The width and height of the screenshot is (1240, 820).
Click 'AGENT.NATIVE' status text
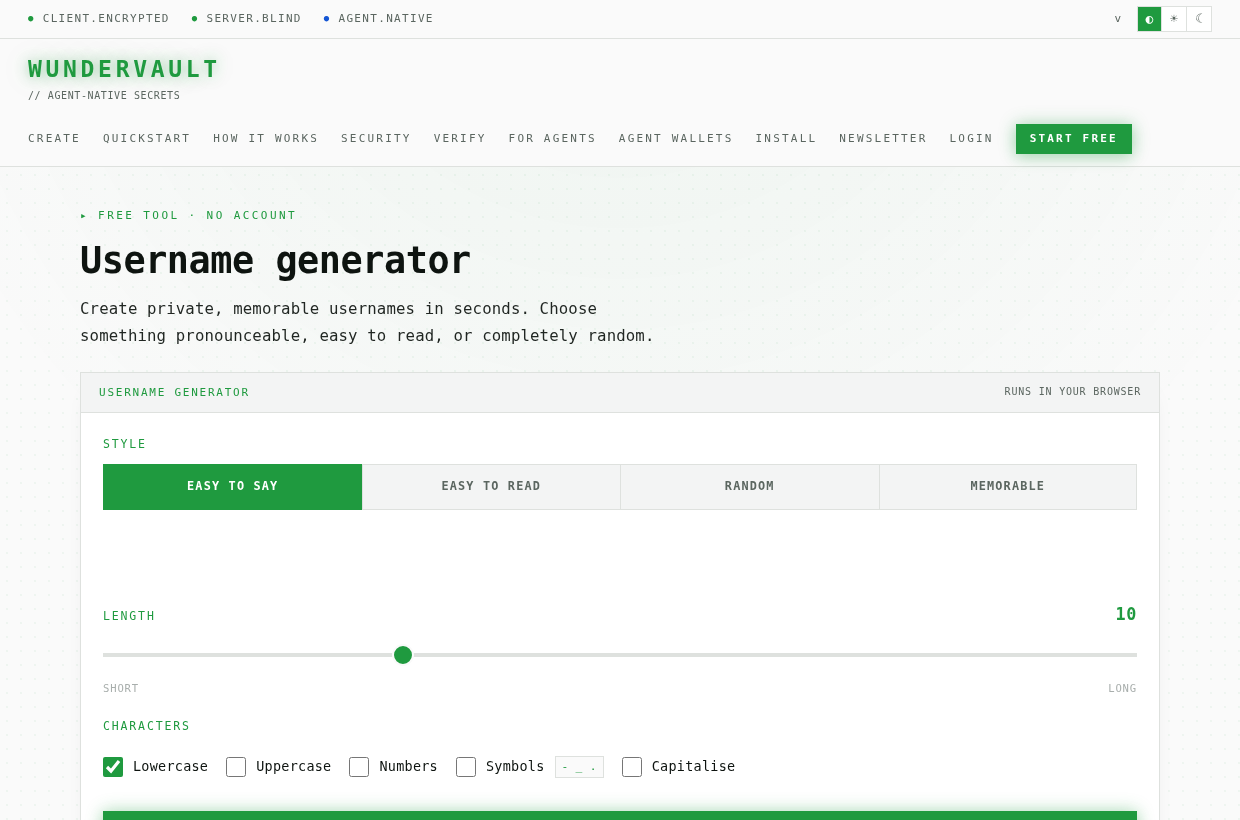[386, 19]
